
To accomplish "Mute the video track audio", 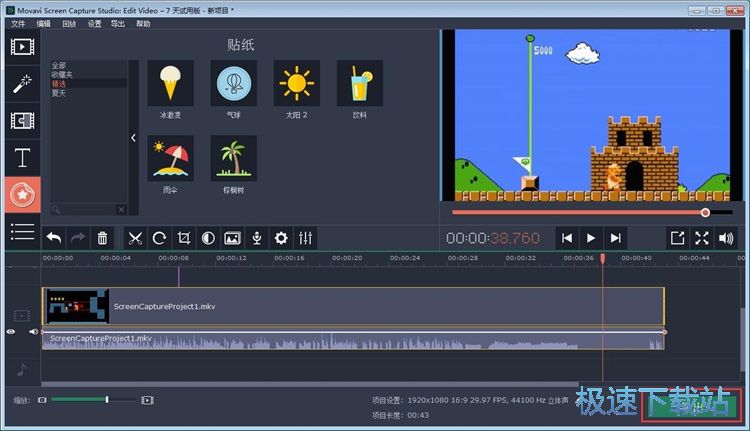I will click(x=33, y=332).
